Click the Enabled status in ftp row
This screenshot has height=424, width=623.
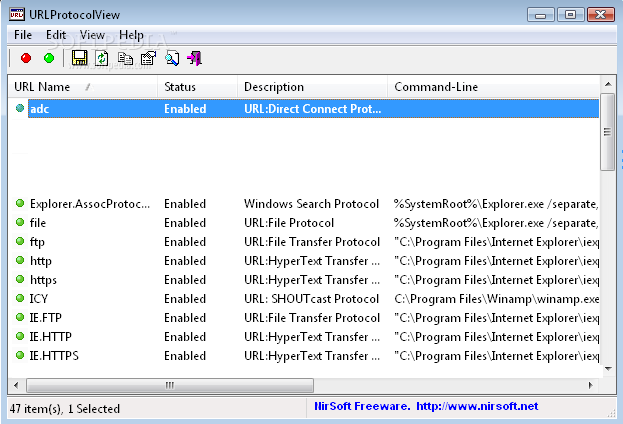pyautogui.click(x=185, y=242)
